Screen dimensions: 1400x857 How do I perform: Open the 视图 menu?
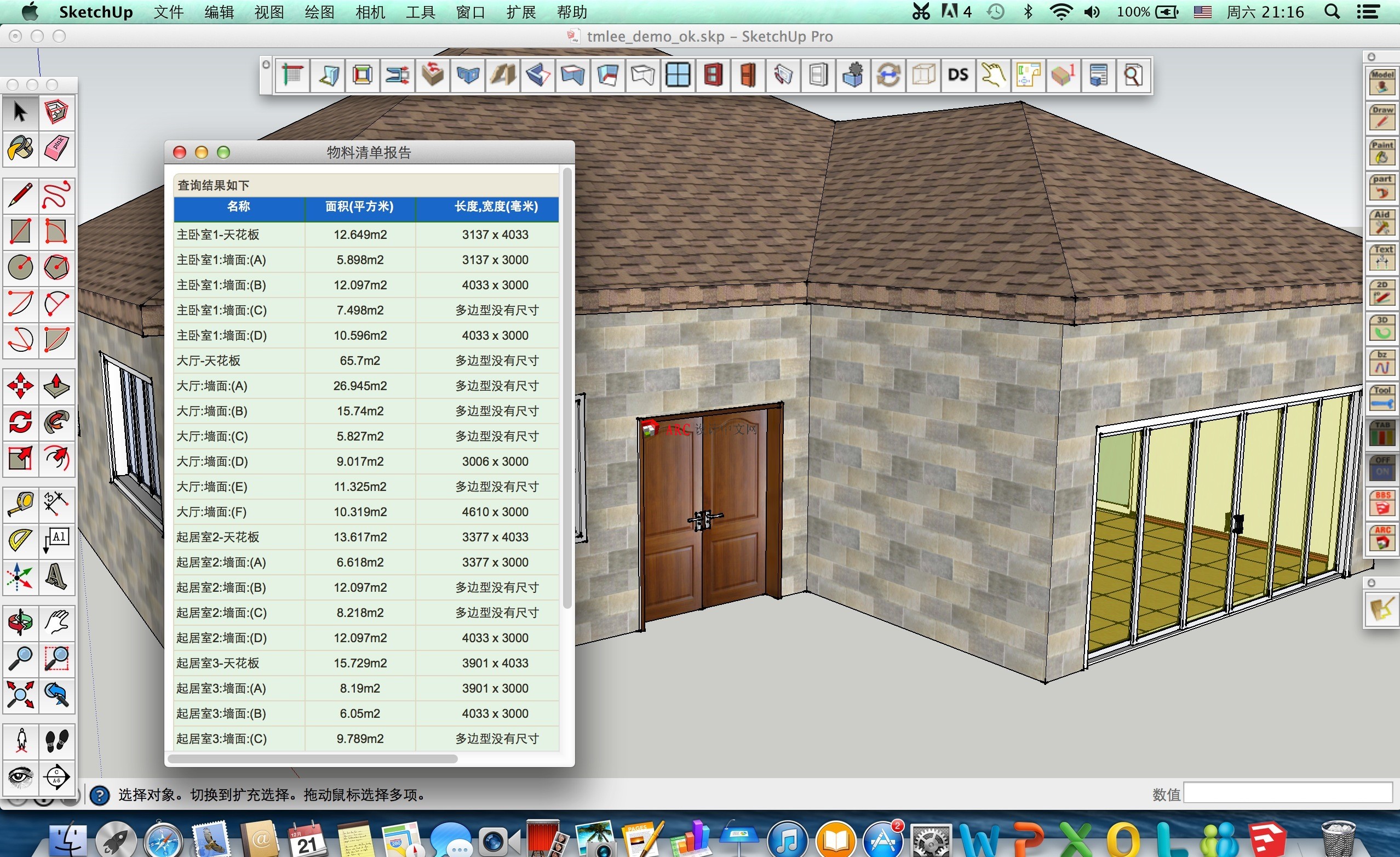pyautogui.click(x=269, y=12)
